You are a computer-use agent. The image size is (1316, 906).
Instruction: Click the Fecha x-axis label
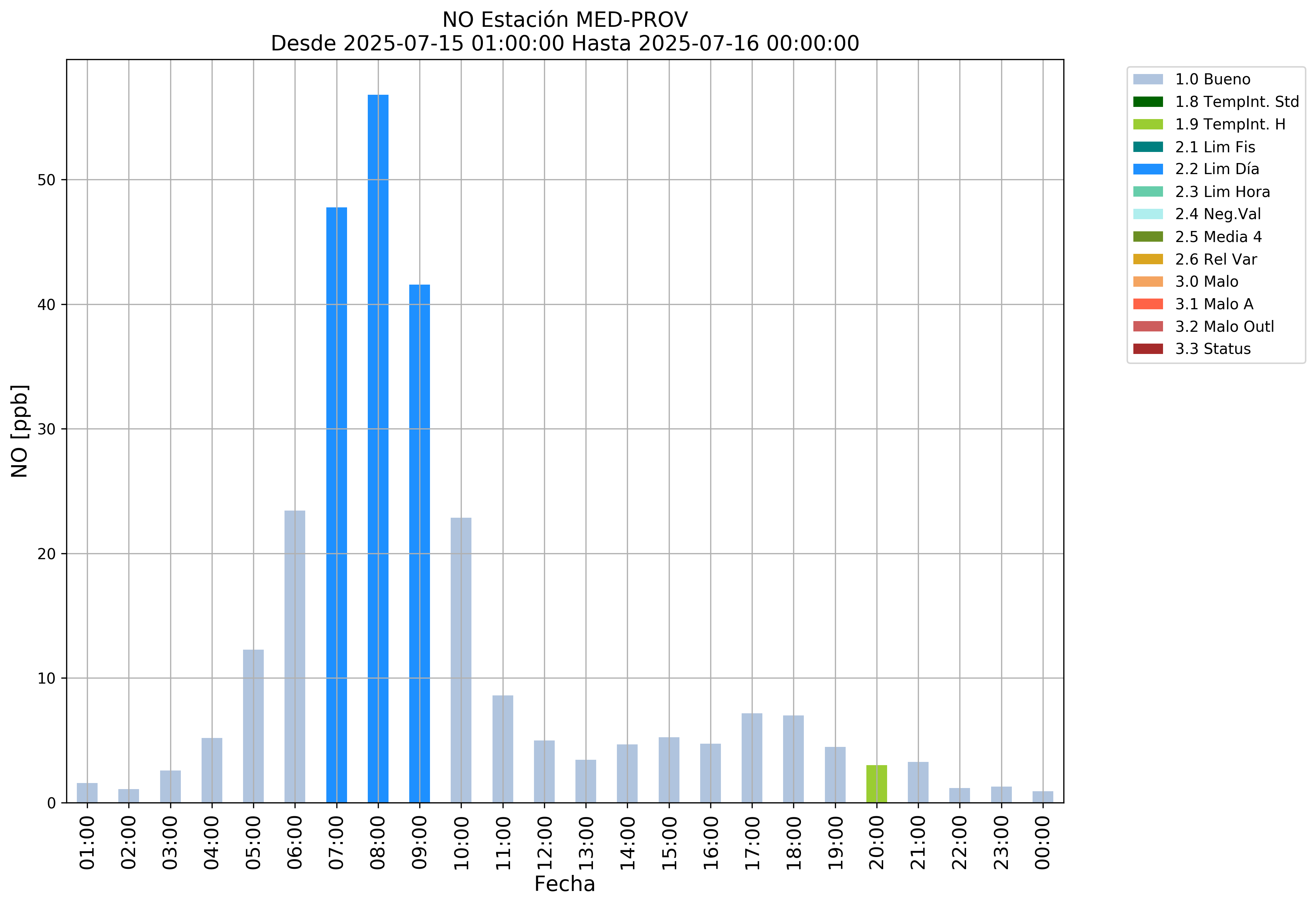point(565,884)
